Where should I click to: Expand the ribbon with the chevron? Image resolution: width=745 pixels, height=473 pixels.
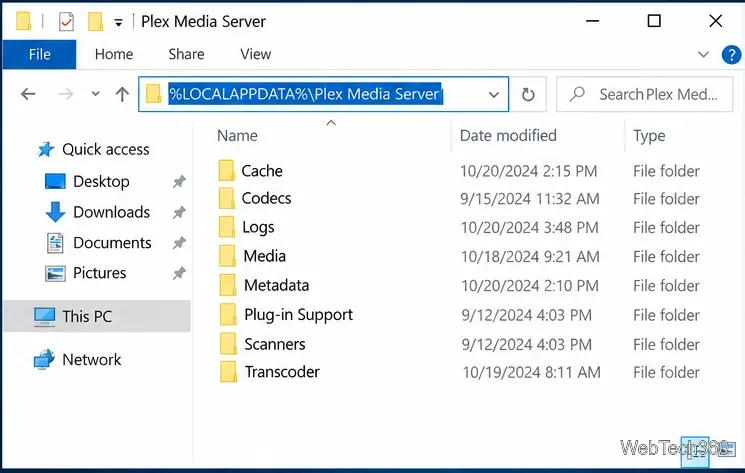[703, 54]
